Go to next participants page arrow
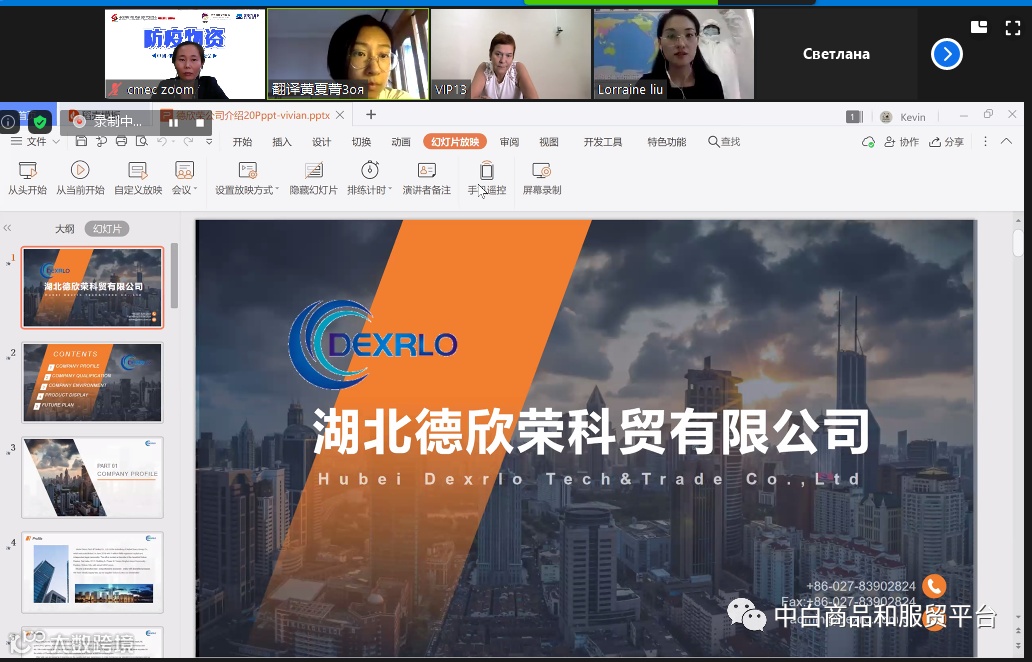Image resolution: width=1032 pixels, height=662 pixels. 946,54
